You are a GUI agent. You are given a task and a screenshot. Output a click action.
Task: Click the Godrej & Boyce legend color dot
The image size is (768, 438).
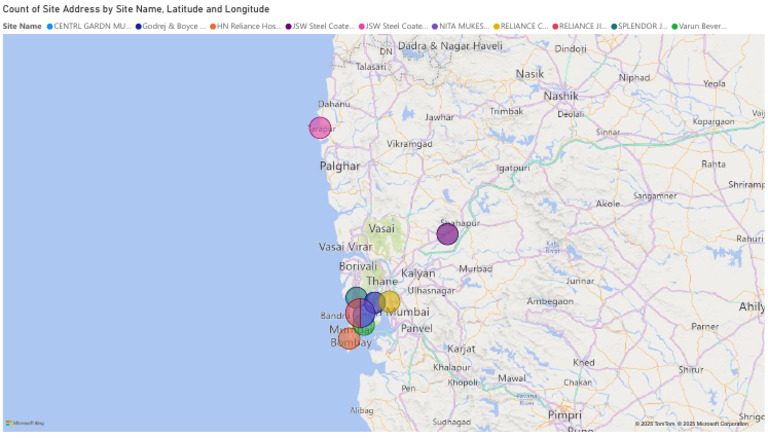point(139,26)
